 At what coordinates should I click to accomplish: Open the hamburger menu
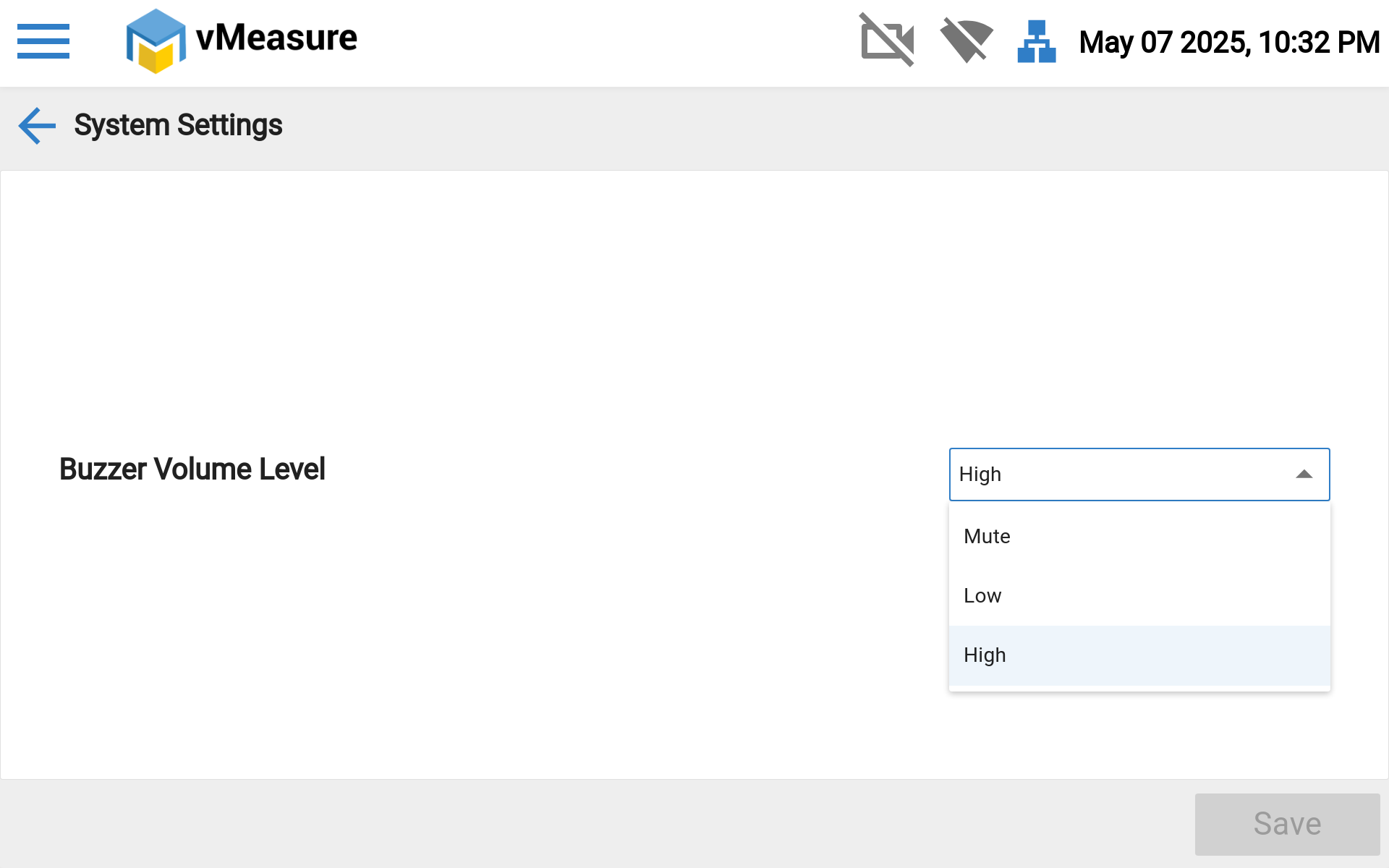43,41
